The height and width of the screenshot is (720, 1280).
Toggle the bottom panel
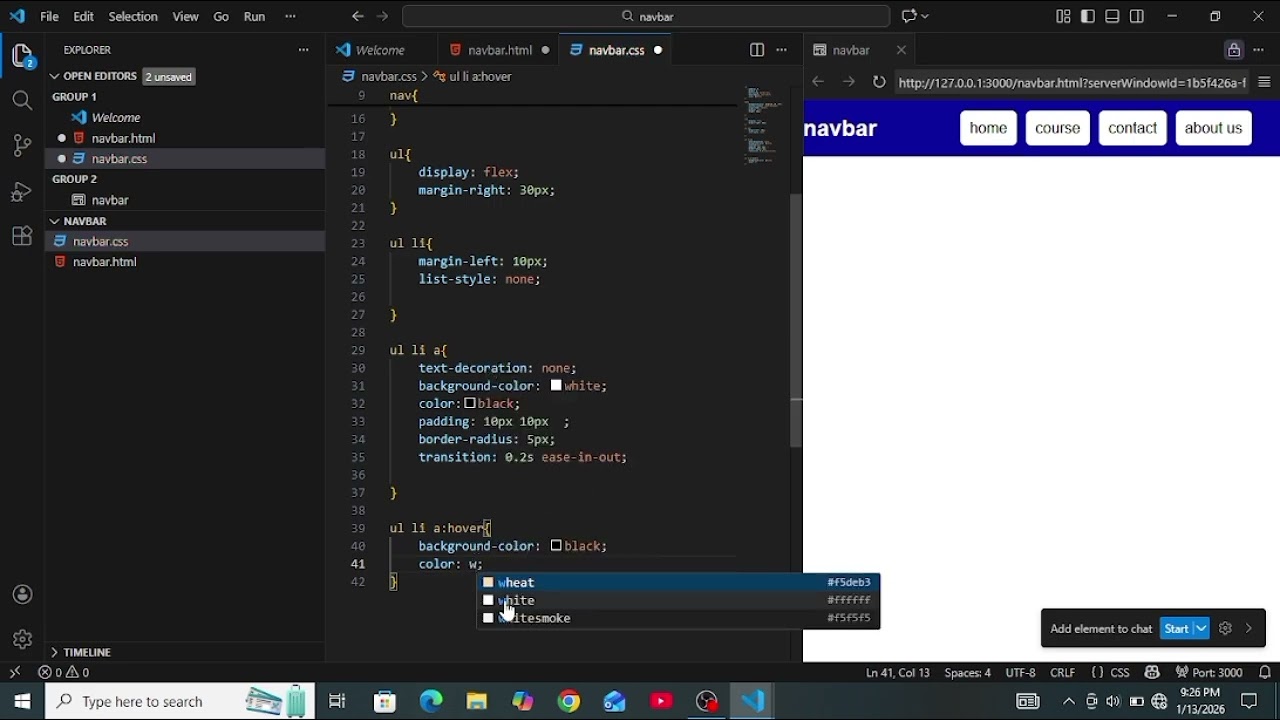[1112, 16]
